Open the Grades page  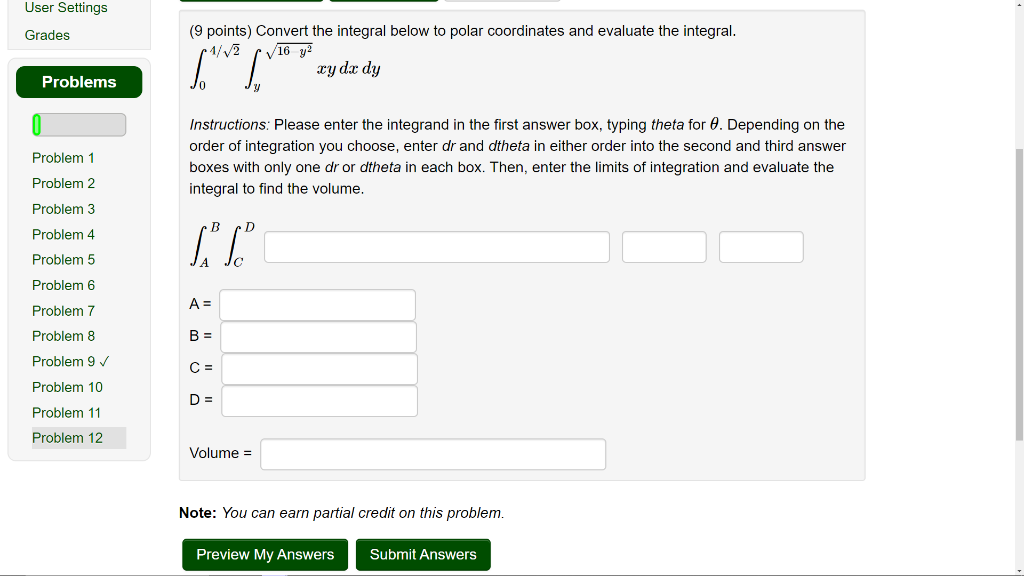coord(44,34)
